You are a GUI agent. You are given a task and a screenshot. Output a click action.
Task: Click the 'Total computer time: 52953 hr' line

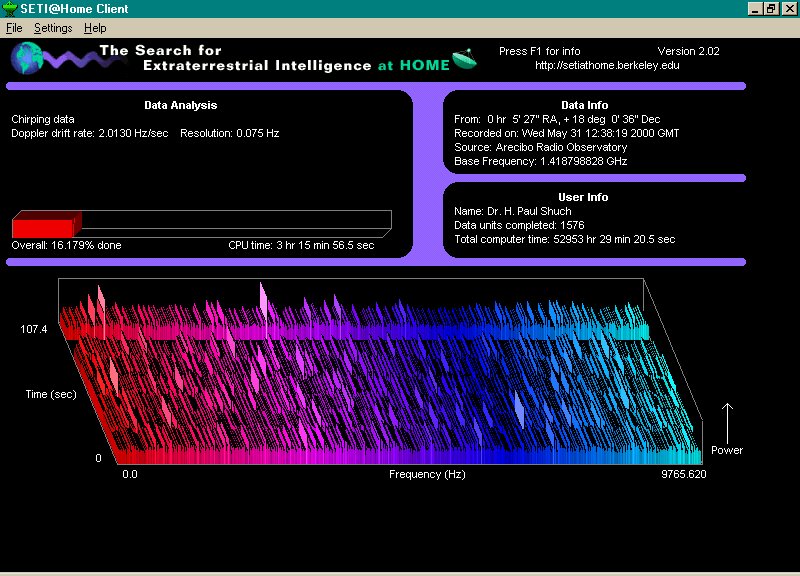pyautogui.click(x=565, y=239)
